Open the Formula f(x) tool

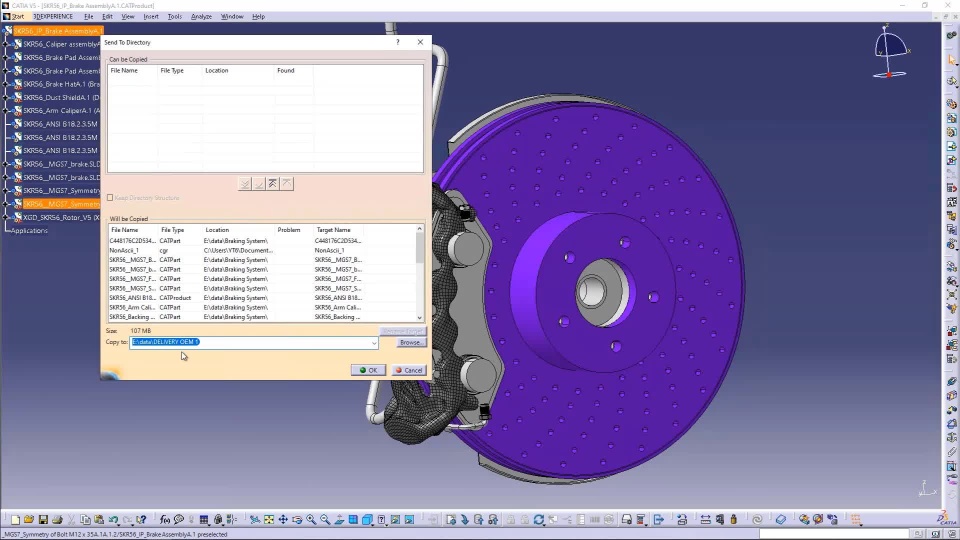pyautogui.click(x=165, y=520)
